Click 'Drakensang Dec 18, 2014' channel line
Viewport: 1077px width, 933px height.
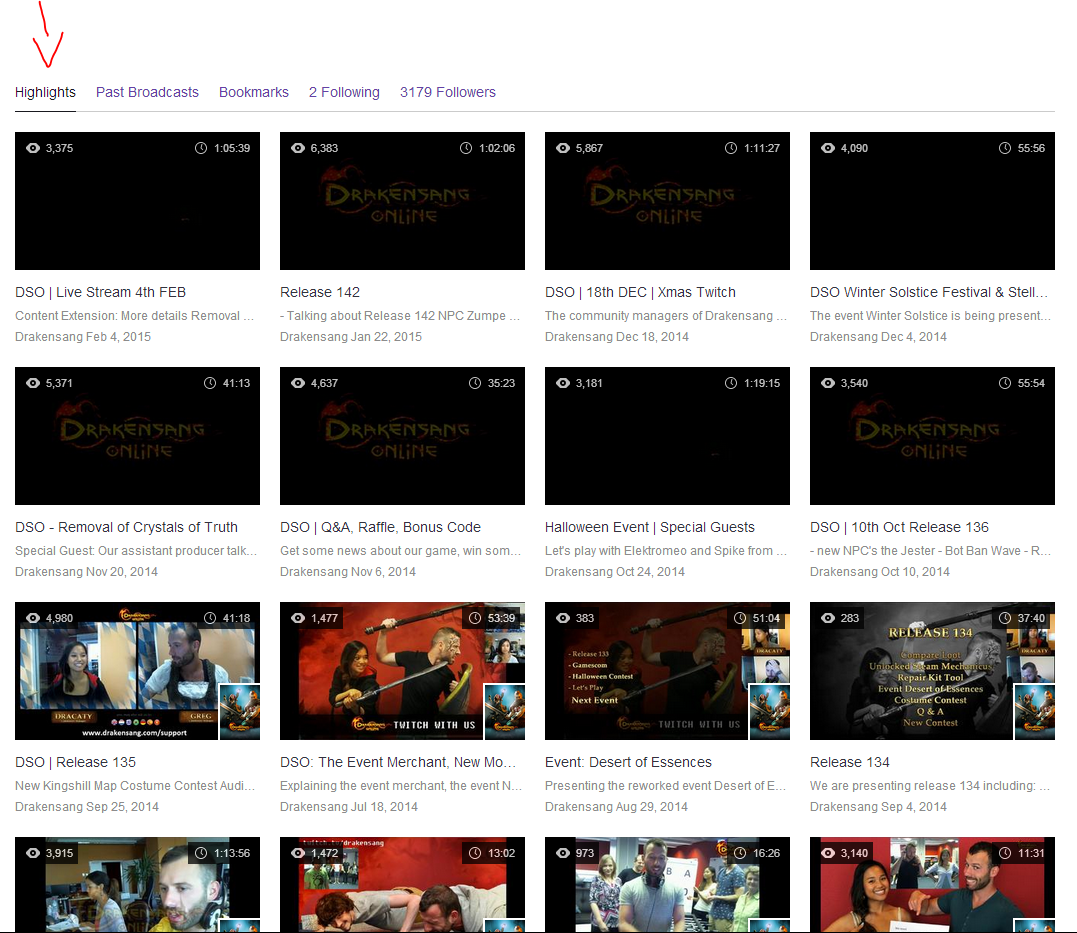(x=617, y=337)
